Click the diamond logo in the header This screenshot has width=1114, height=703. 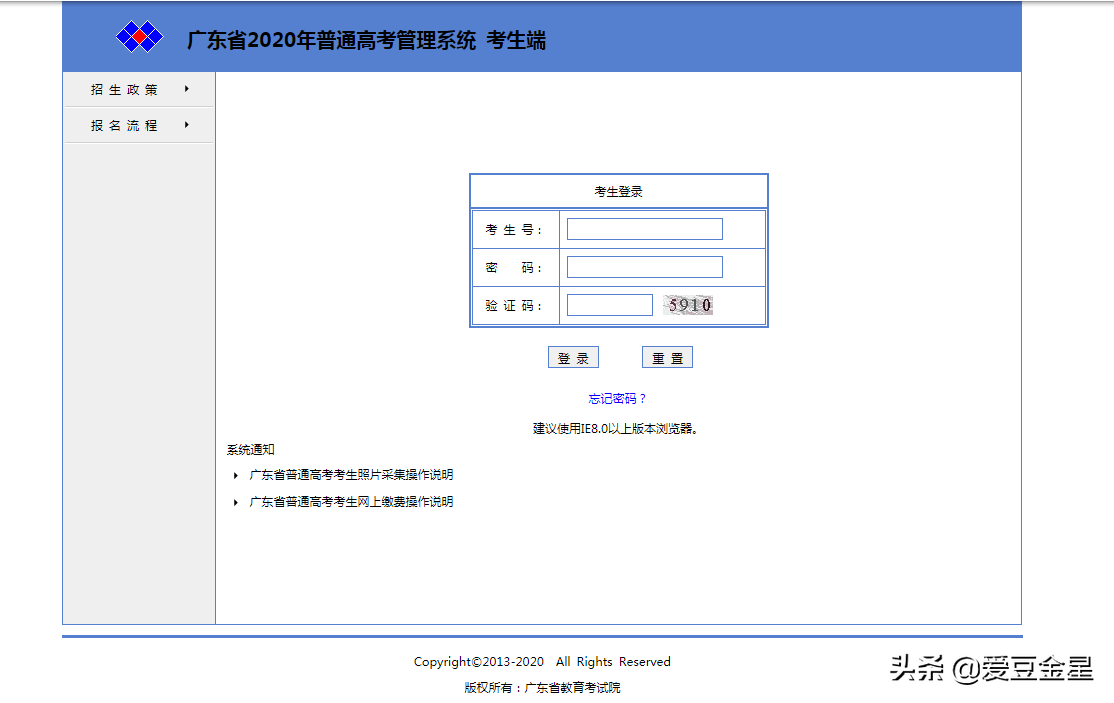[x=140, y=36]
